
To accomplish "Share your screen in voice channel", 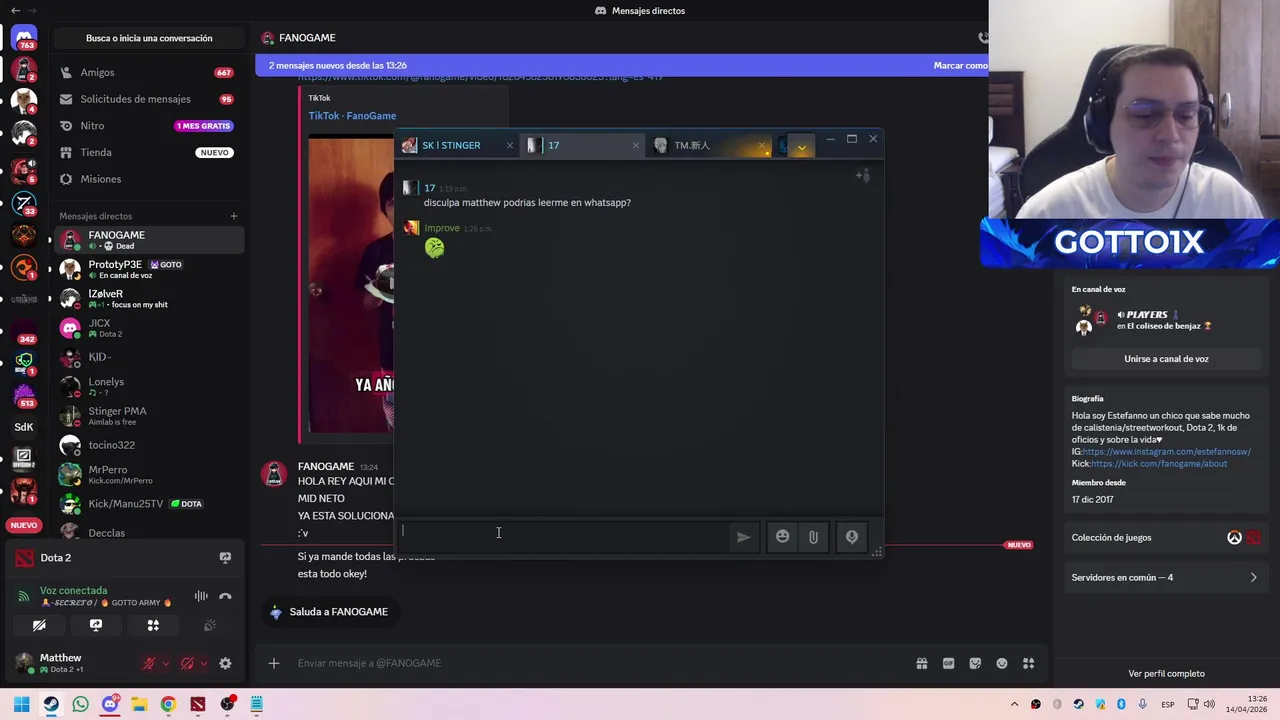I will click(96, 625).
